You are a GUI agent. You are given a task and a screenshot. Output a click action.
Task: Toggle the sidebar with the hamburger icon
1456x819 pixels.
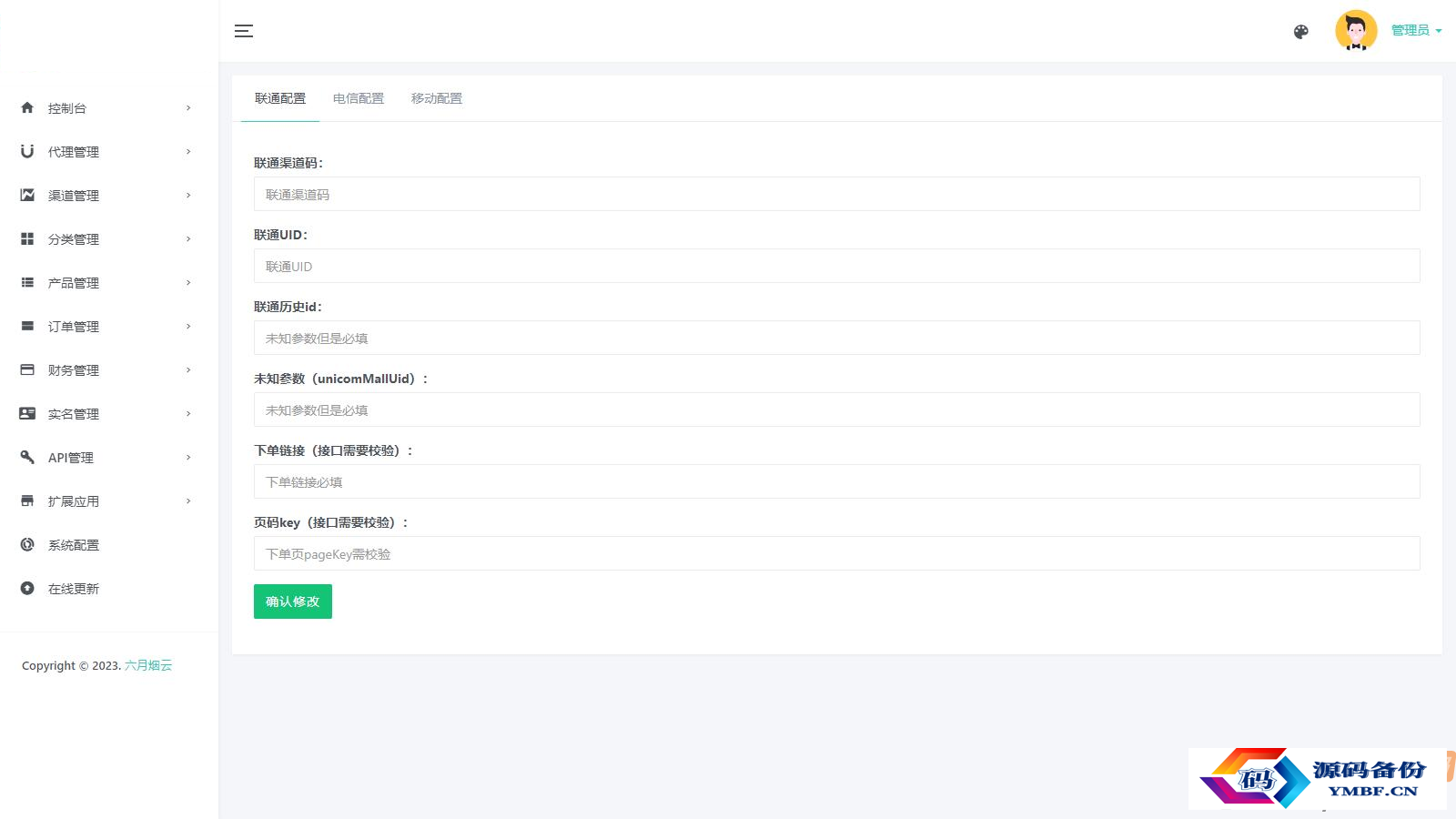click(x=244, y=31)
